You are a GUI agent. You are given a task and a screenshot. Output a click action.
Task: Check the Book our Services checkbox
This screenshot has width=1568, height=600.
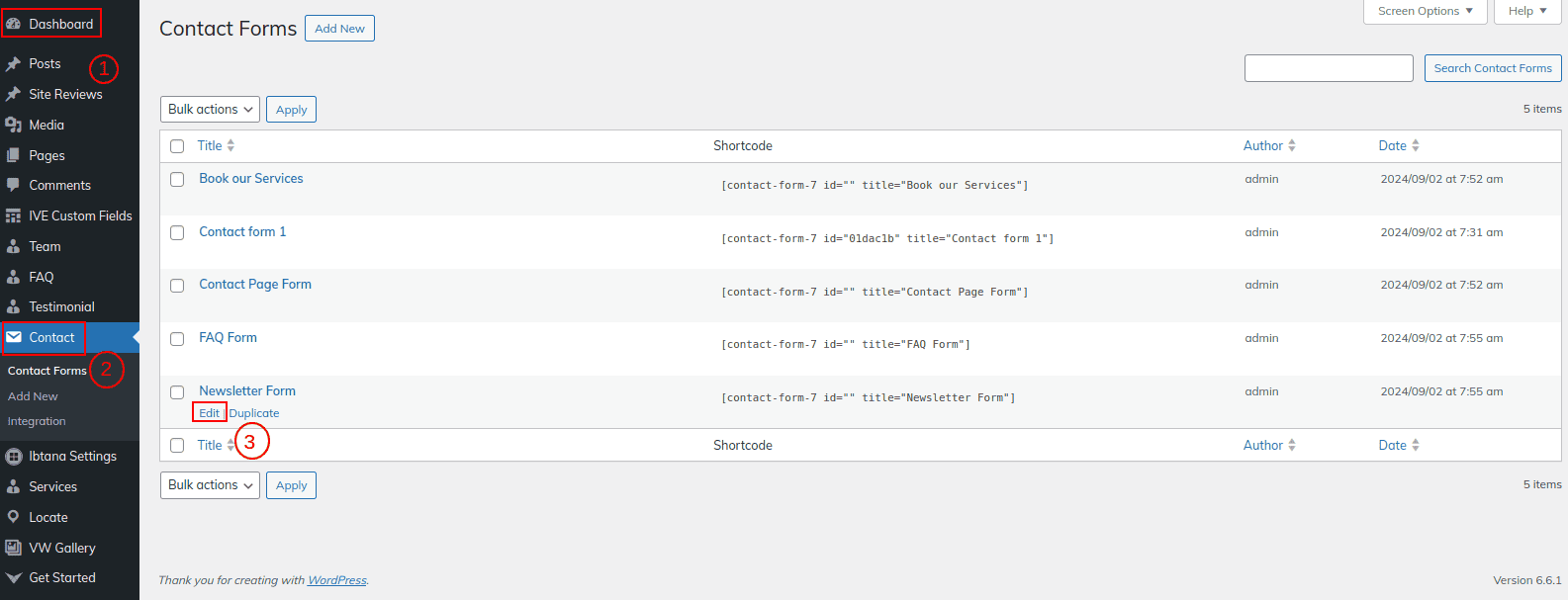(x=177, y=180)
